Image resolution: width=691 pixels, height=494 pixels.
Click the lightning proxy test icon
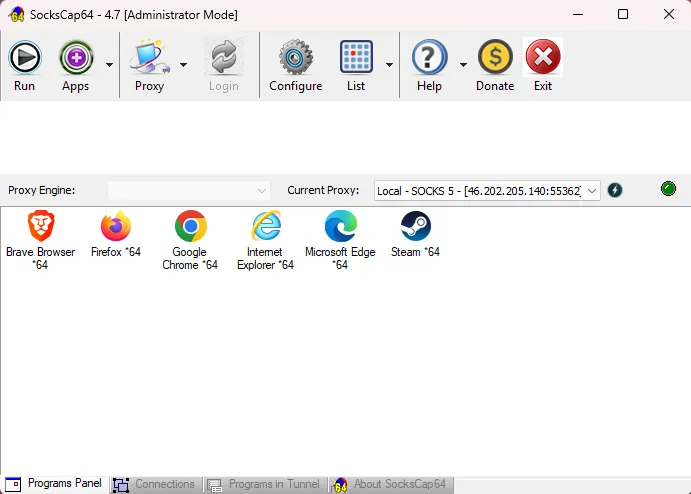point(615,190)
